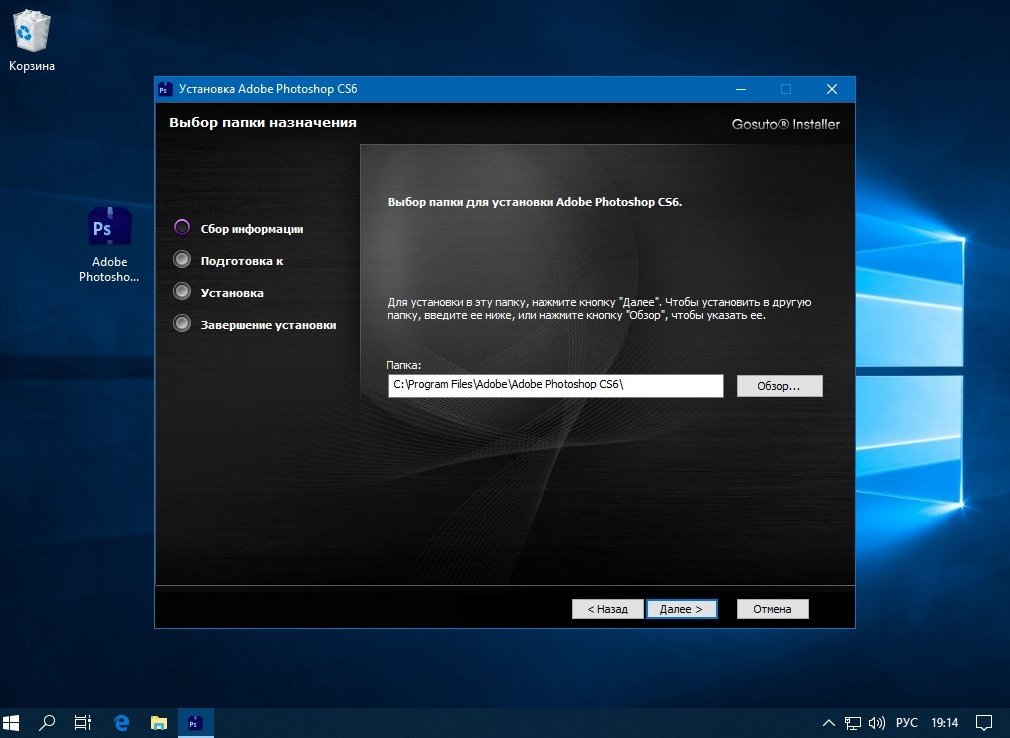Click the Photoshop icon in installer title bar
This screenshot has height=738, width=1010.
coord(165,90)
